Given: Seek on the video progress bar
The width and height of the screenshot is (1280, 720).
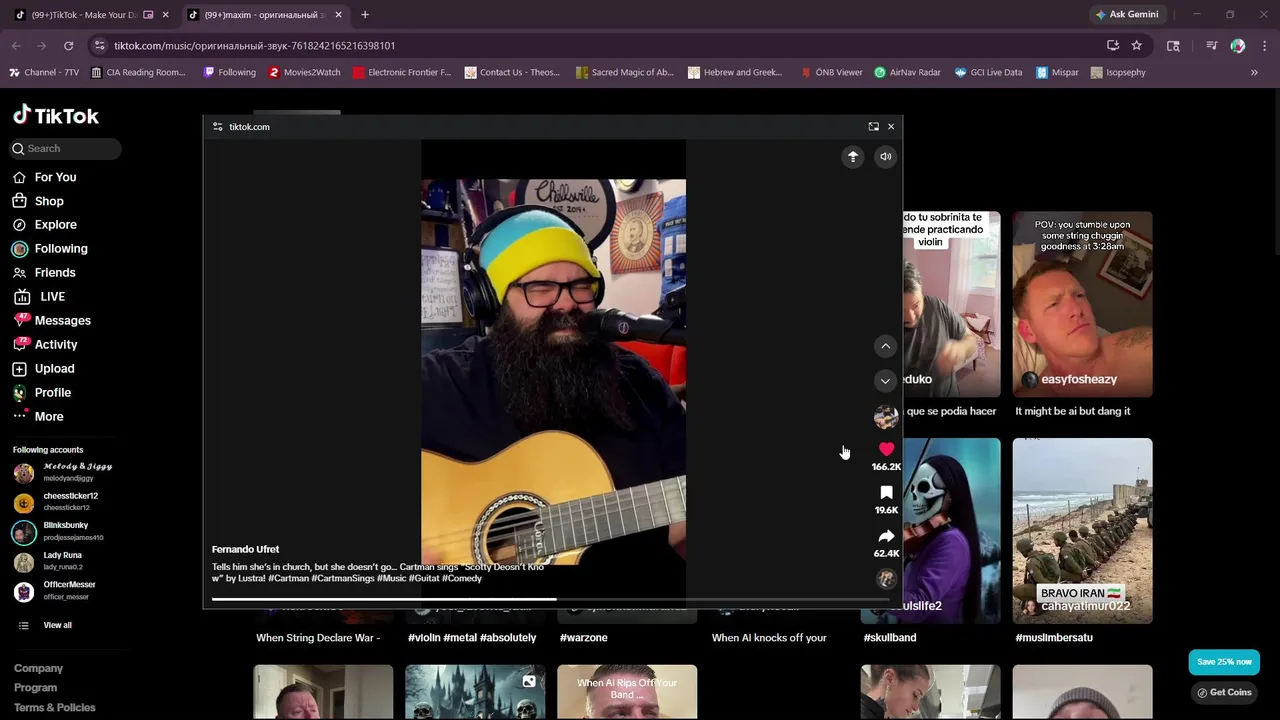Looking at the screenshot, I should (550, 599).
